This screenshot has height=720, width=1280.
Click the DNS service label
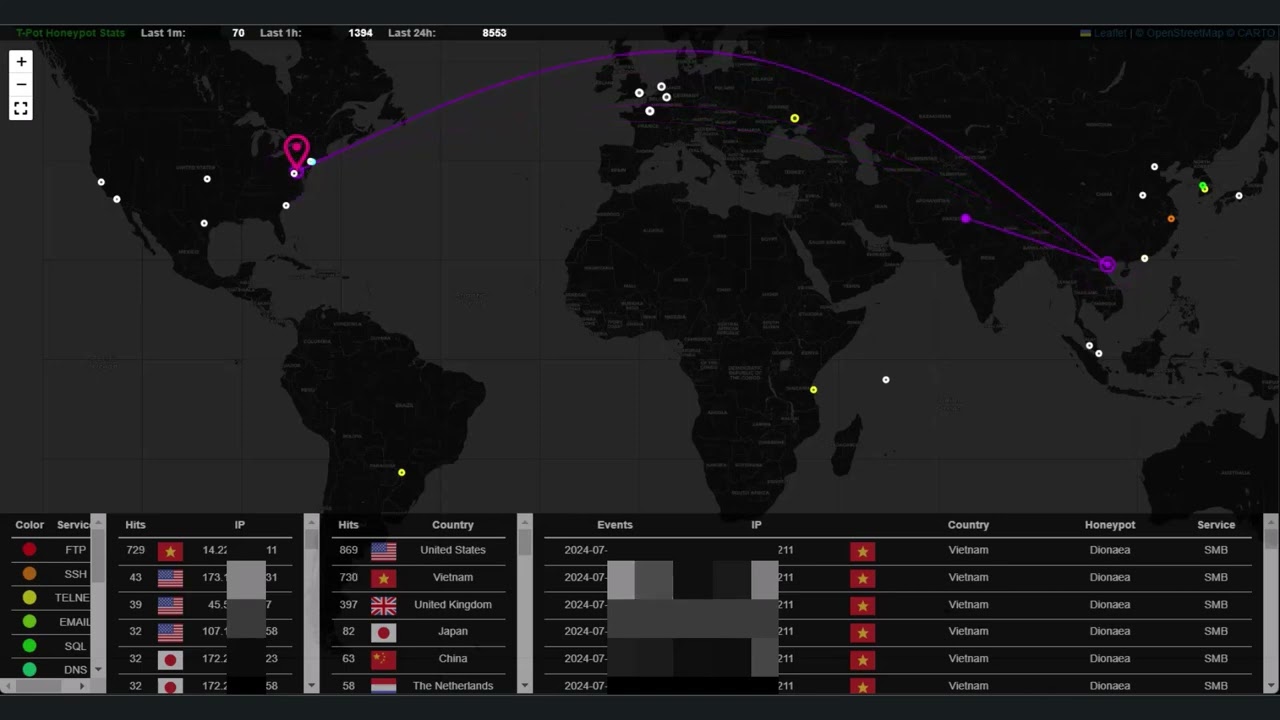coord(76,670)
